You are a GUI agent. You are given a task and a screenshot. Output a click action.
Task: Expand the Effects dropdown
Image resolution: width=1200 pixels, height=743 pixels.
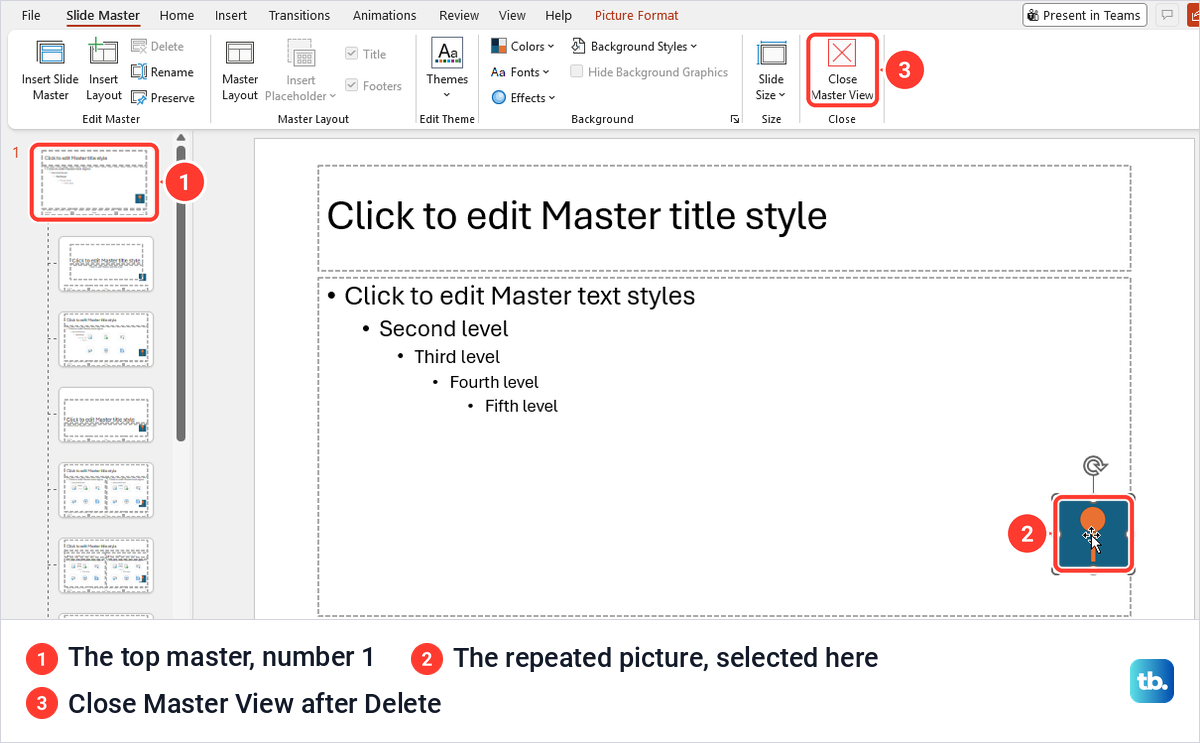point(523,98)
